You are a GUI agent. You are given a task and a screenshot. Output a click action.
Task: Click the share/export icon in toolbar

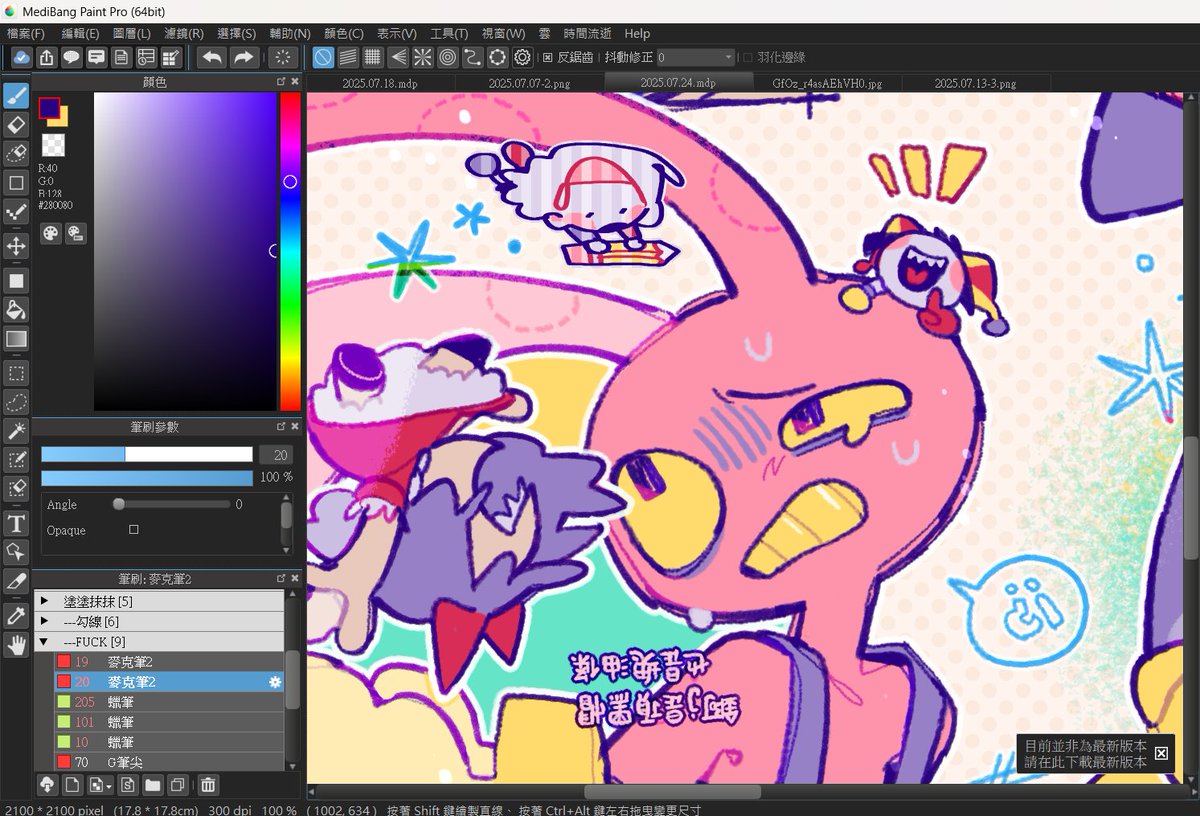47,57
